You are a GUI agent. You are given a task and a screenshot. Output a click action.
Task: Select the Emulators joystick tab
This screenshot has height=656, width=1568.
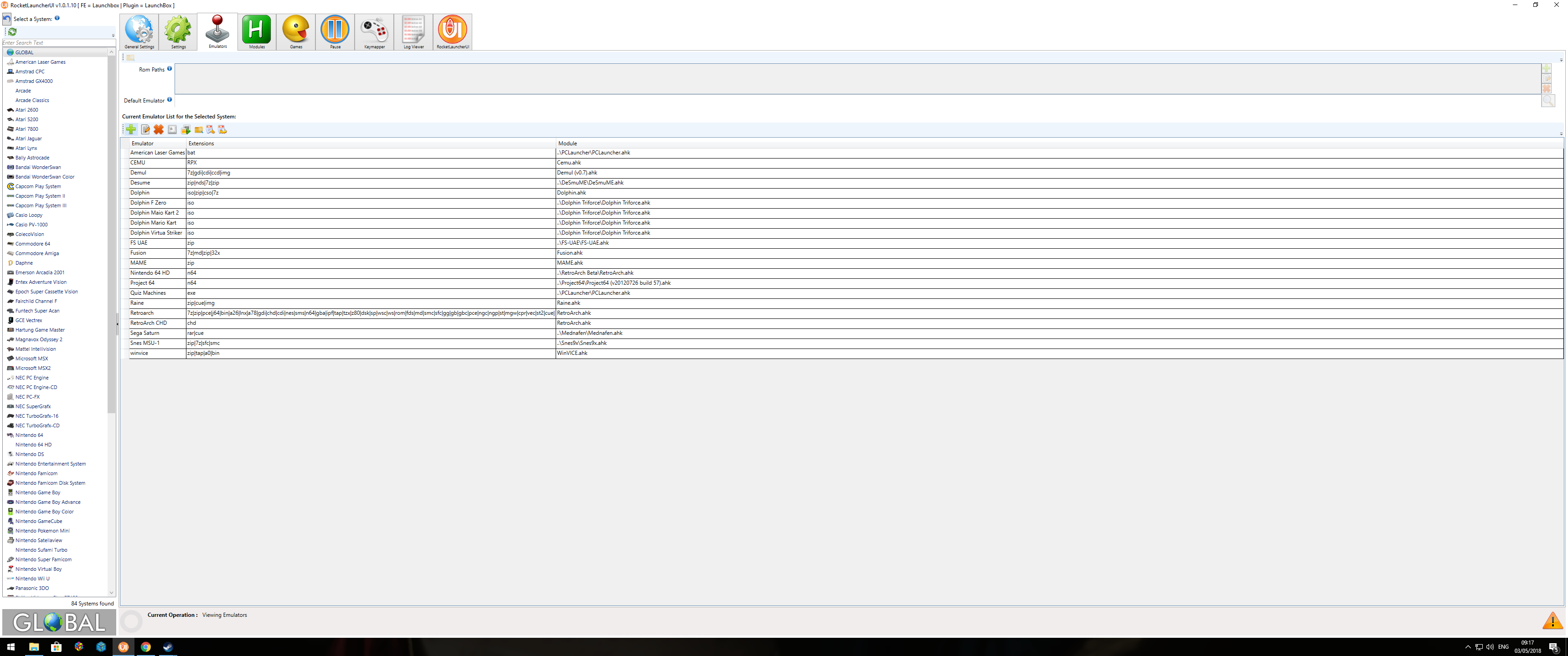pyautogui.click(x=217, y=31)
